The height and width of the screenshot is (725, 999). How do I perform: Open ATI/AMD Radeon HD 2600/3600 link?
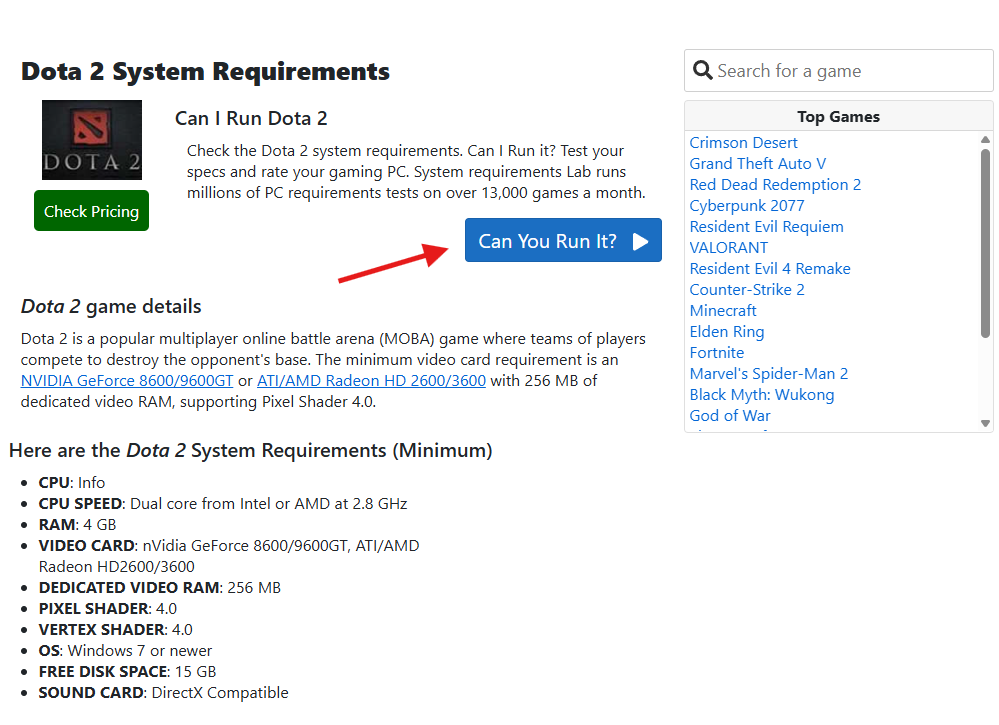[371, 381]
